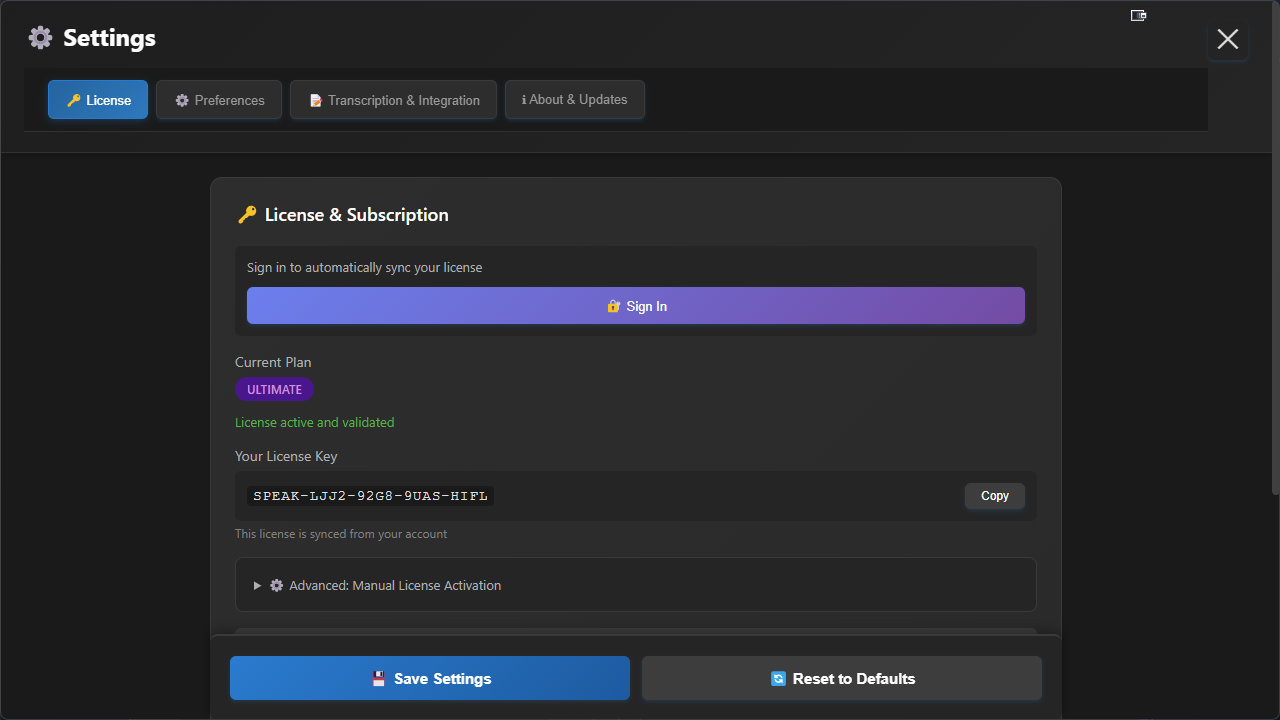The width and height of the screenshot is (1280, 720).
Task: Select the License tab
Action: coord(98,100)
